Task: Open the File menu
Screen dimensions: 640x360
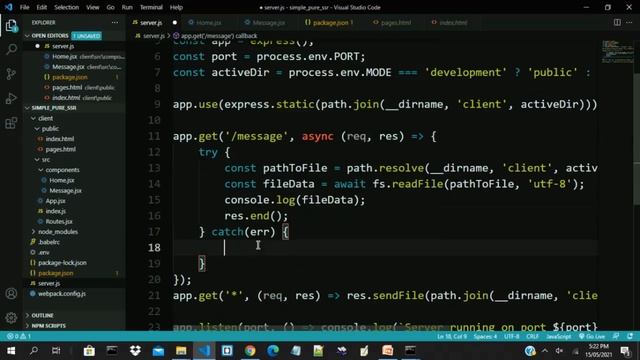Action: click(x=24, y=7)
